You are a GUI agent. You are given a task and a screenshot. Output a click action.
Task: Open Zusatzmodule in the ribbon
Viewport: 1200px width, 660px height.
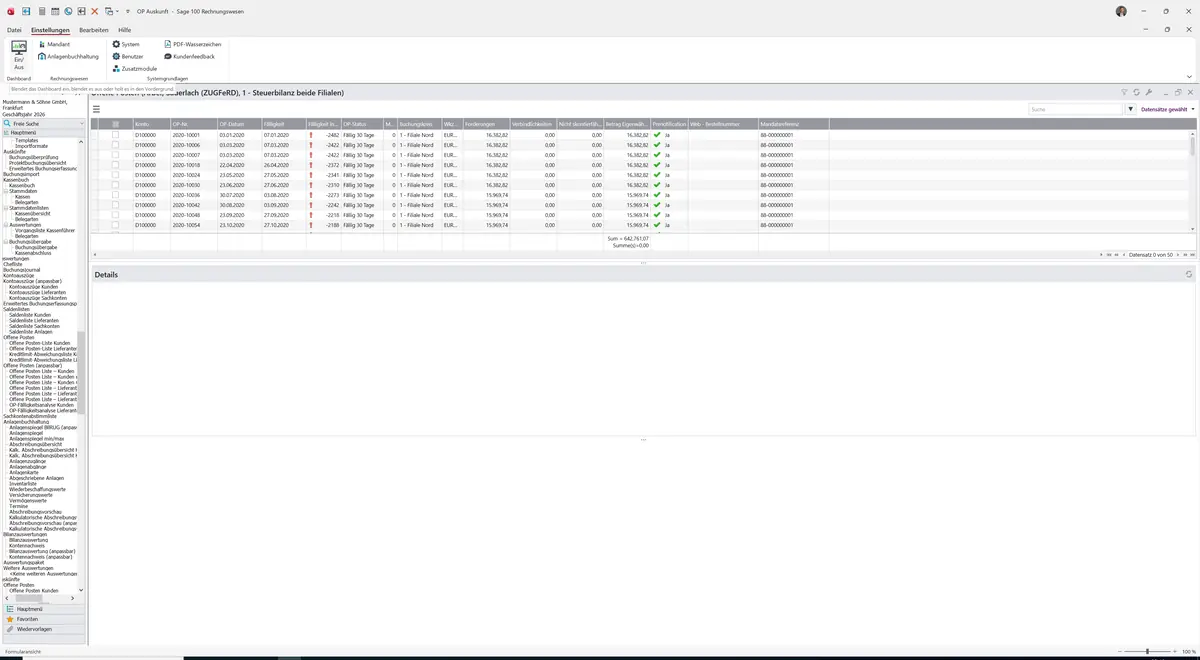[135, 69]
